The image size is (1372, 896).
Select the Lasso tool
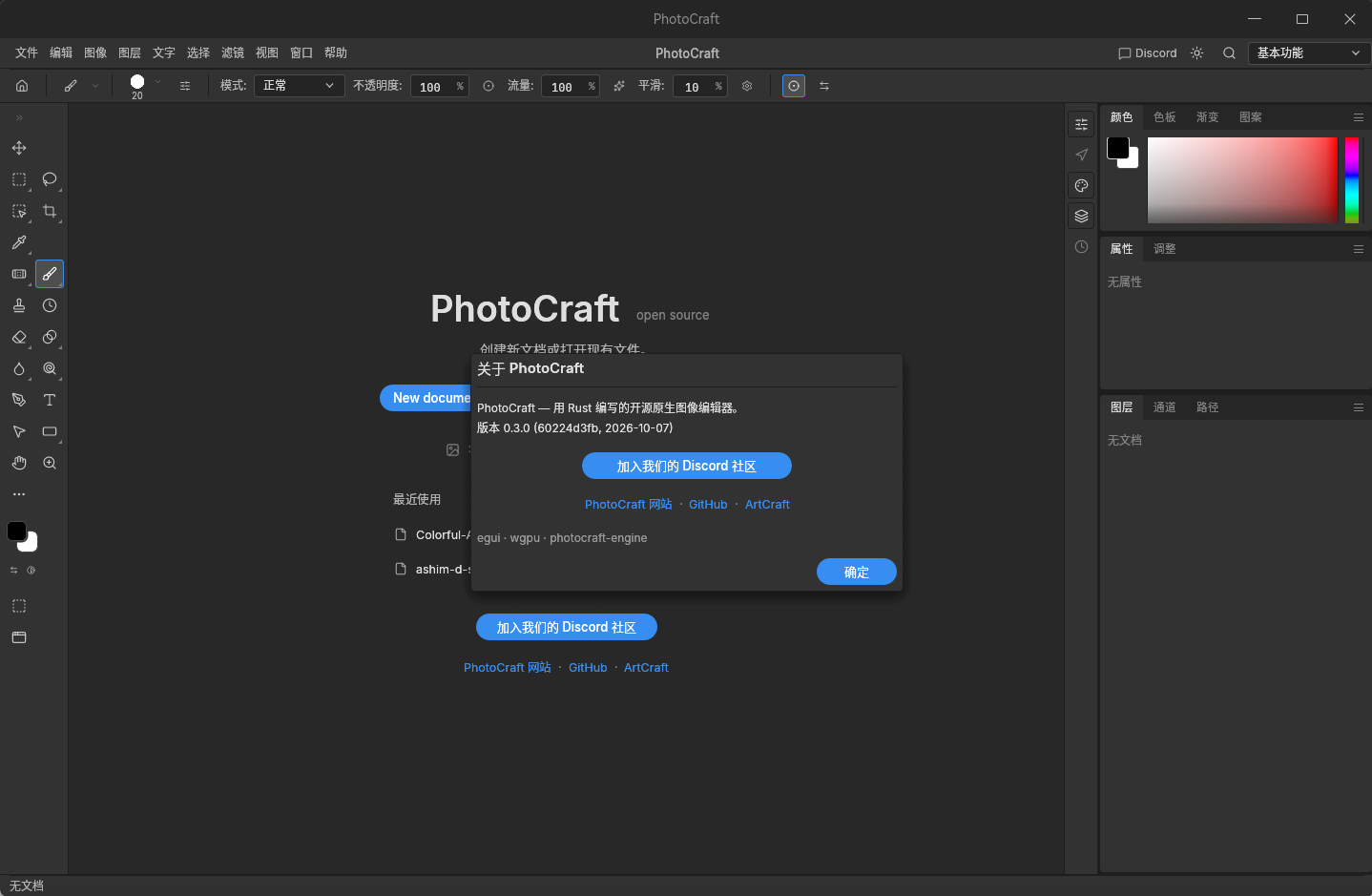coord(50,179)
